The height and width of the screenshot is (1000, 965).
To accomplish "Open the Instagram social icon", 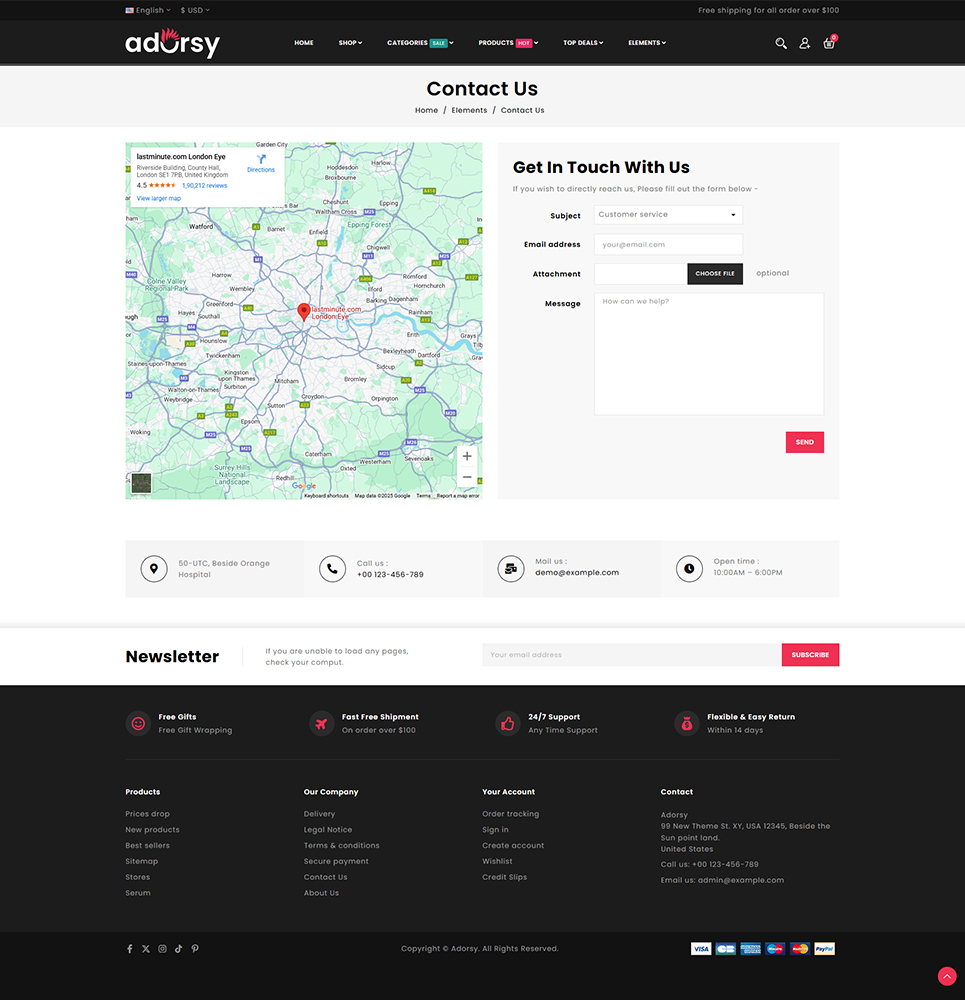I will click(162, 949).
